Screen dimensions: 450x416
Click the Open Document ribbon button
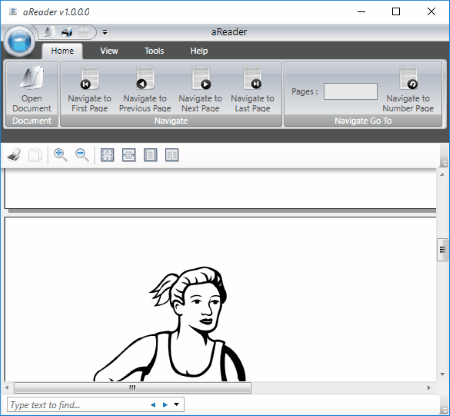click(32, 89)
